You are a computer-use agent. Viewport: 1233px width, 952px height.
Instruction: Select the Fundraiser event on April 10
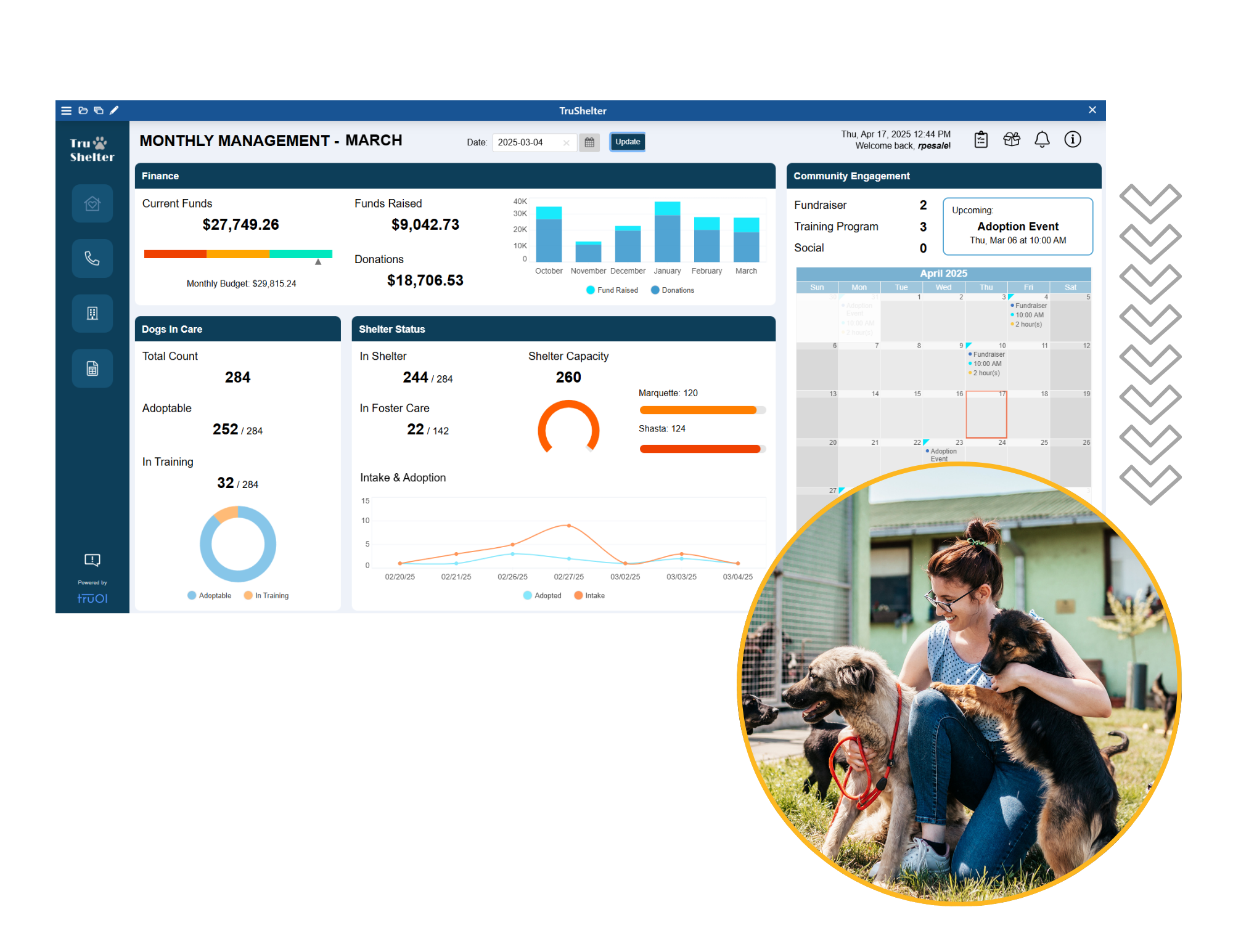(986, 364)
